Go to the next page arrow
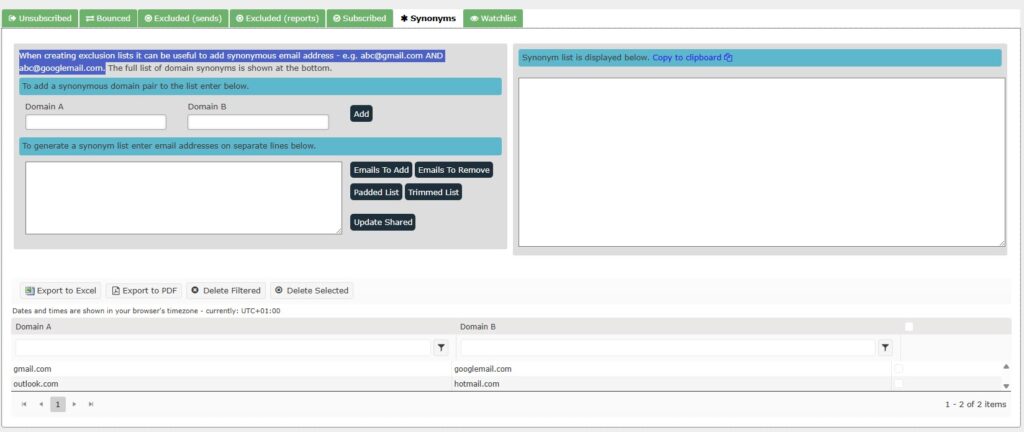 pos(74,404)
